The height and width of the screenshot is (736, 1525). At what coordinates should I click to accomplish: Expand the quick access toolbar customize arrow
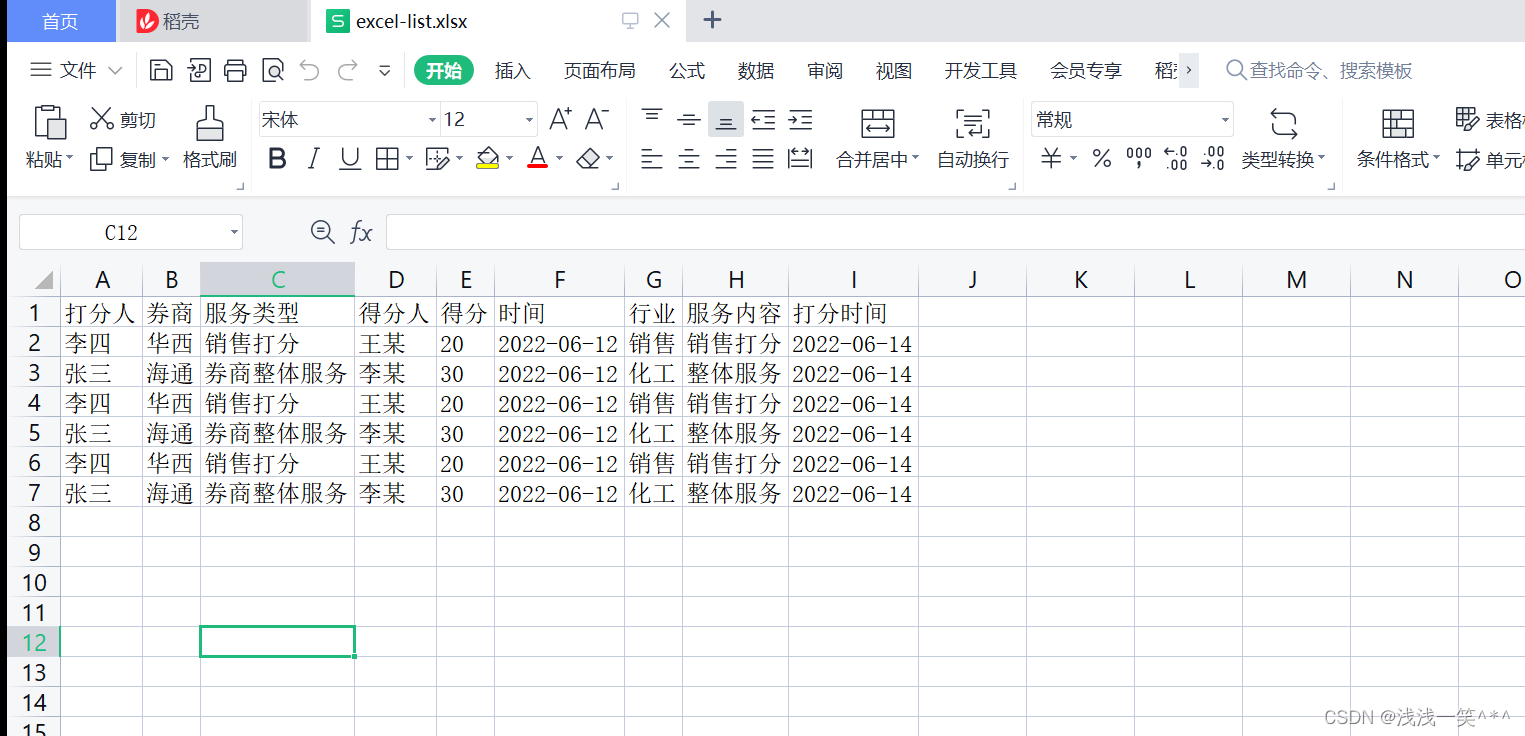[x=384, y=70]
